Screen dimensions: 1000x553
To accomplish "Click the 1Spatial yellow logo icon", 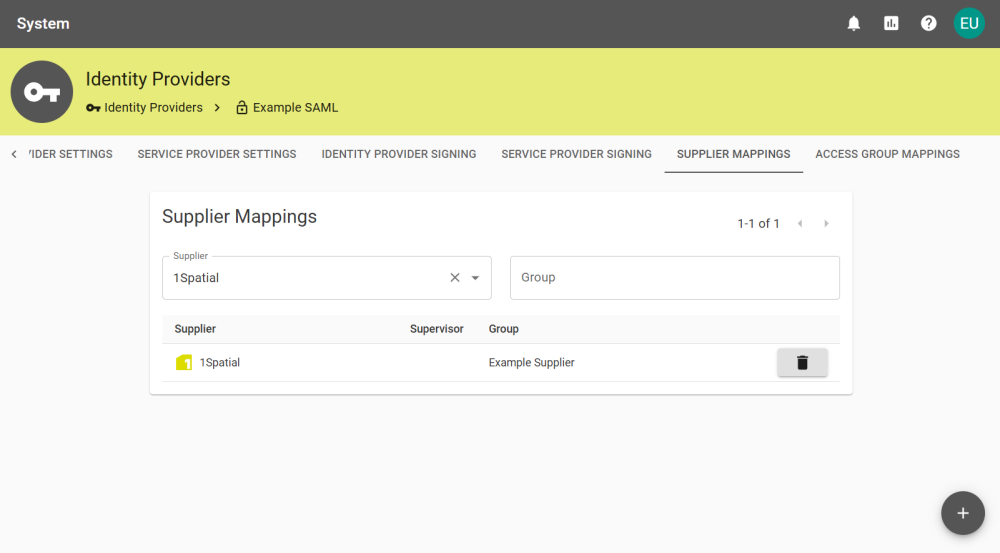I will click(x=184, y=362).
